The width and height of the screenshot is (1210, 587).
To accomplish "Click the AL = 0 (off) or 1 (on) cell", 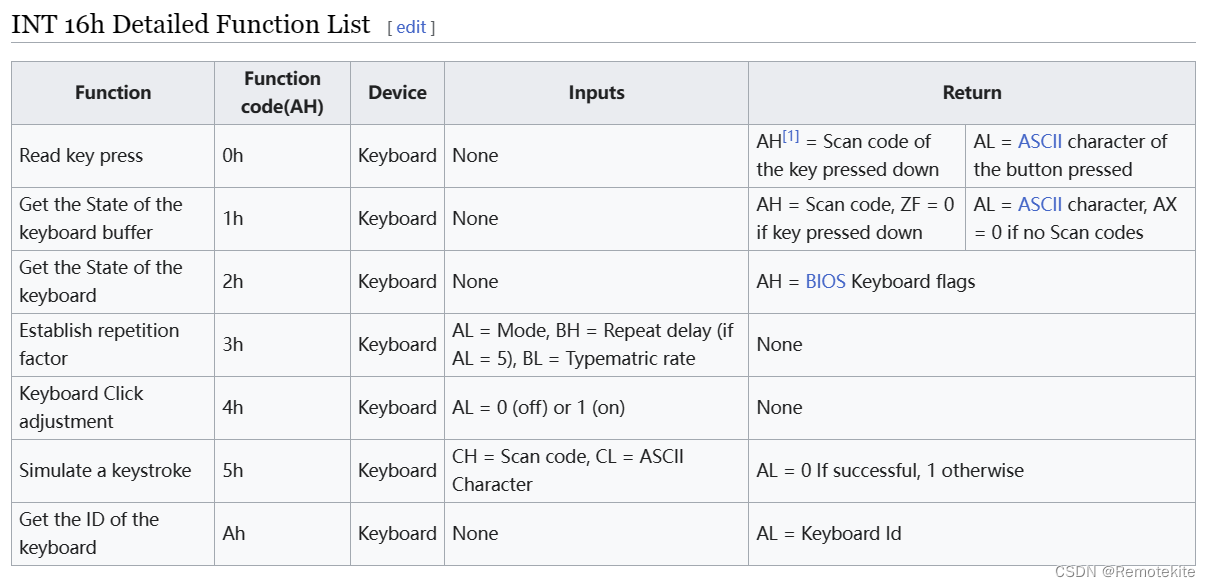I will [596, 408].
